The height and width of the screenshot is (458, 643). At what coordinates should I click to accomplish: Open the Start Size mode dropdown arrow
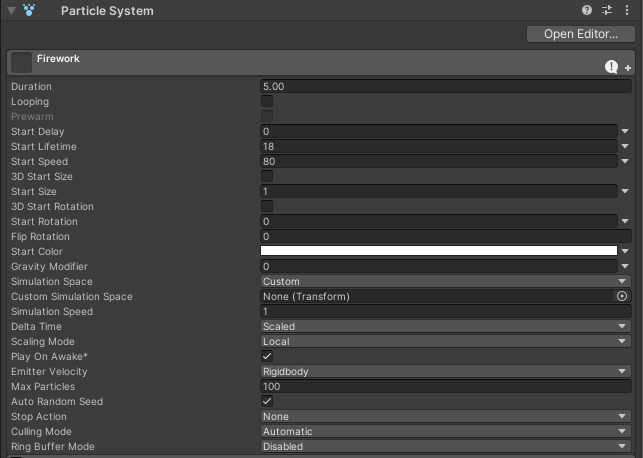(x=625, y=191)
